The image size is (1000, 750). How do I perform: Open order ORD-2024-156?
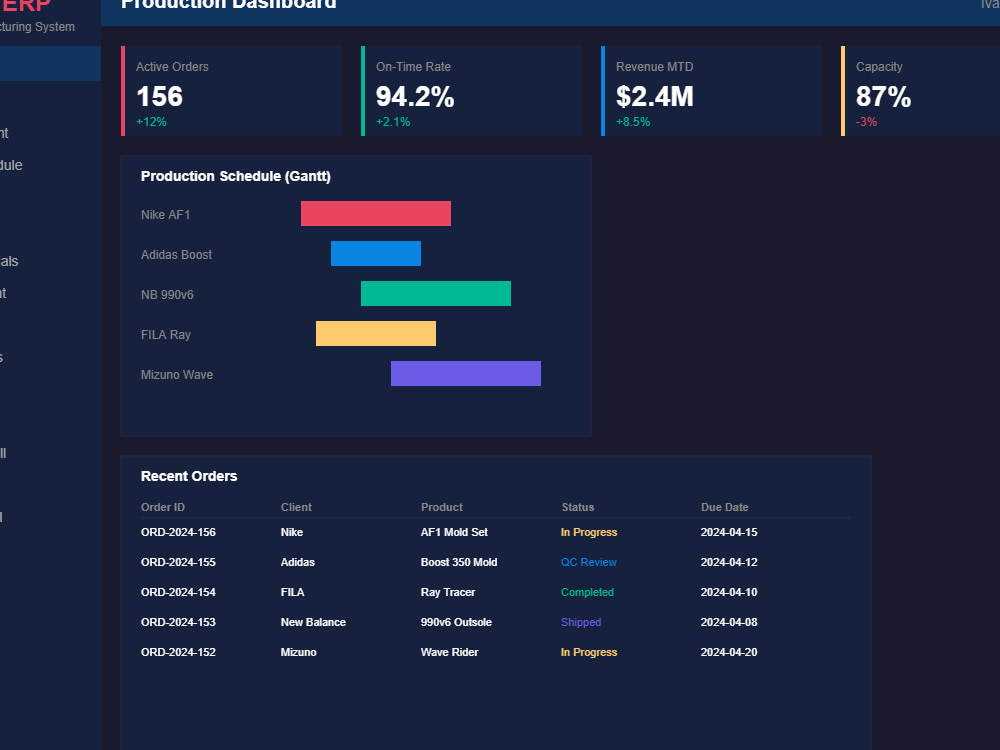(178, 532)
